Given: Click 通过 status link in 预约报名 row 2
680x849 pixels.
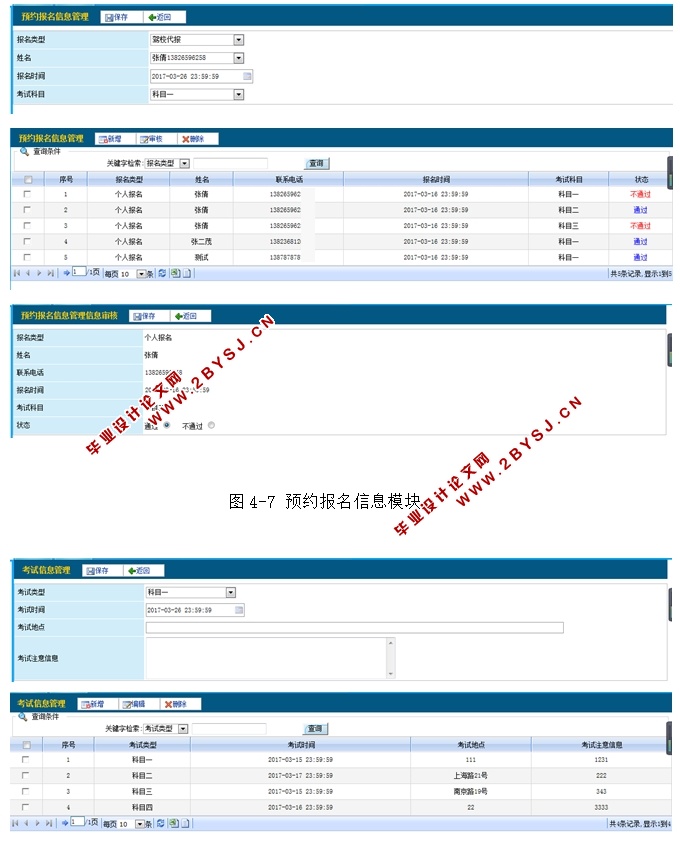Looking at the screenshot, I should [640, 210].
